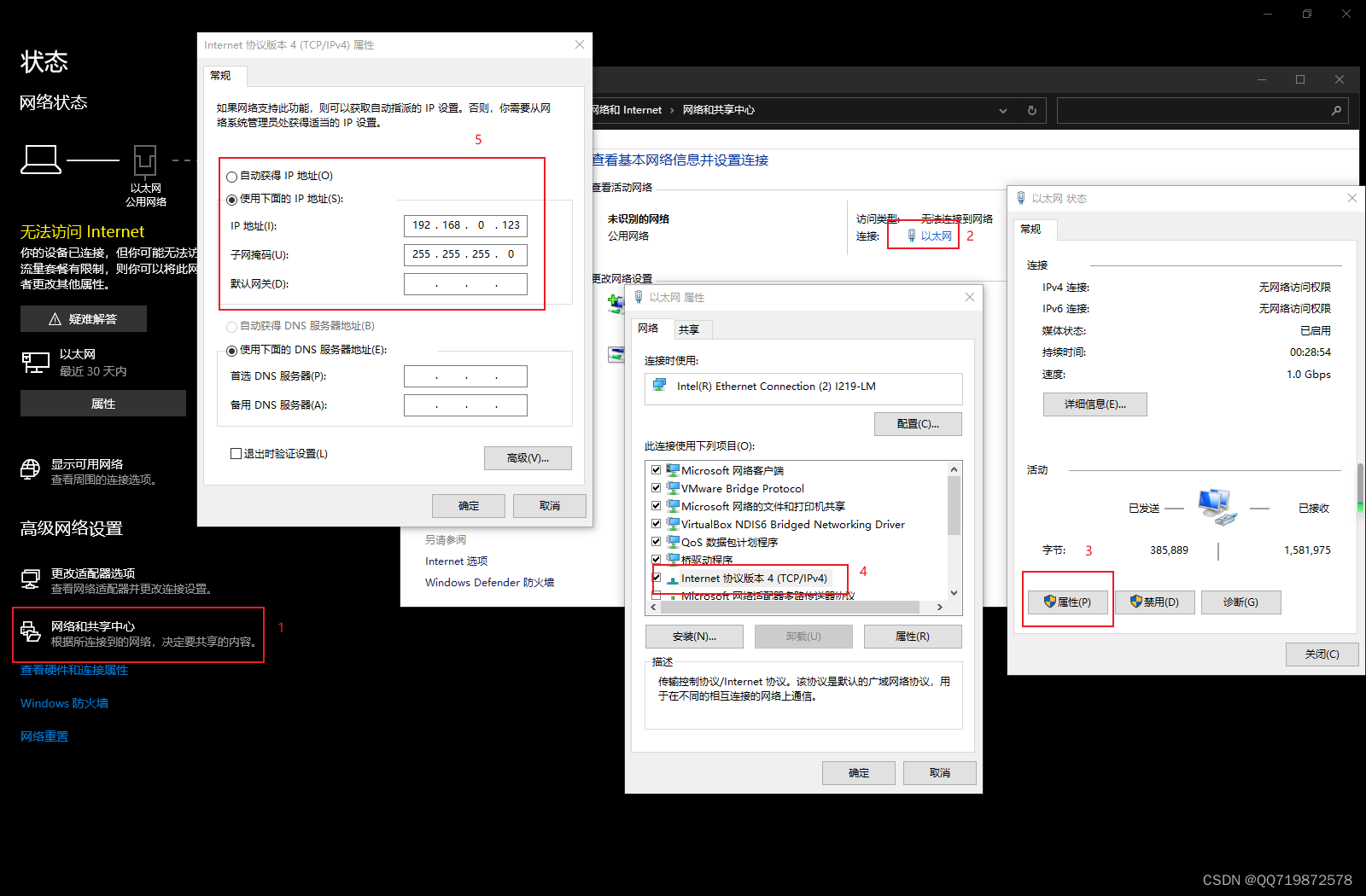Click the adapter options monitor icon
The width and height of the screenshot is (1366, 896).
(x=31, y=579)
